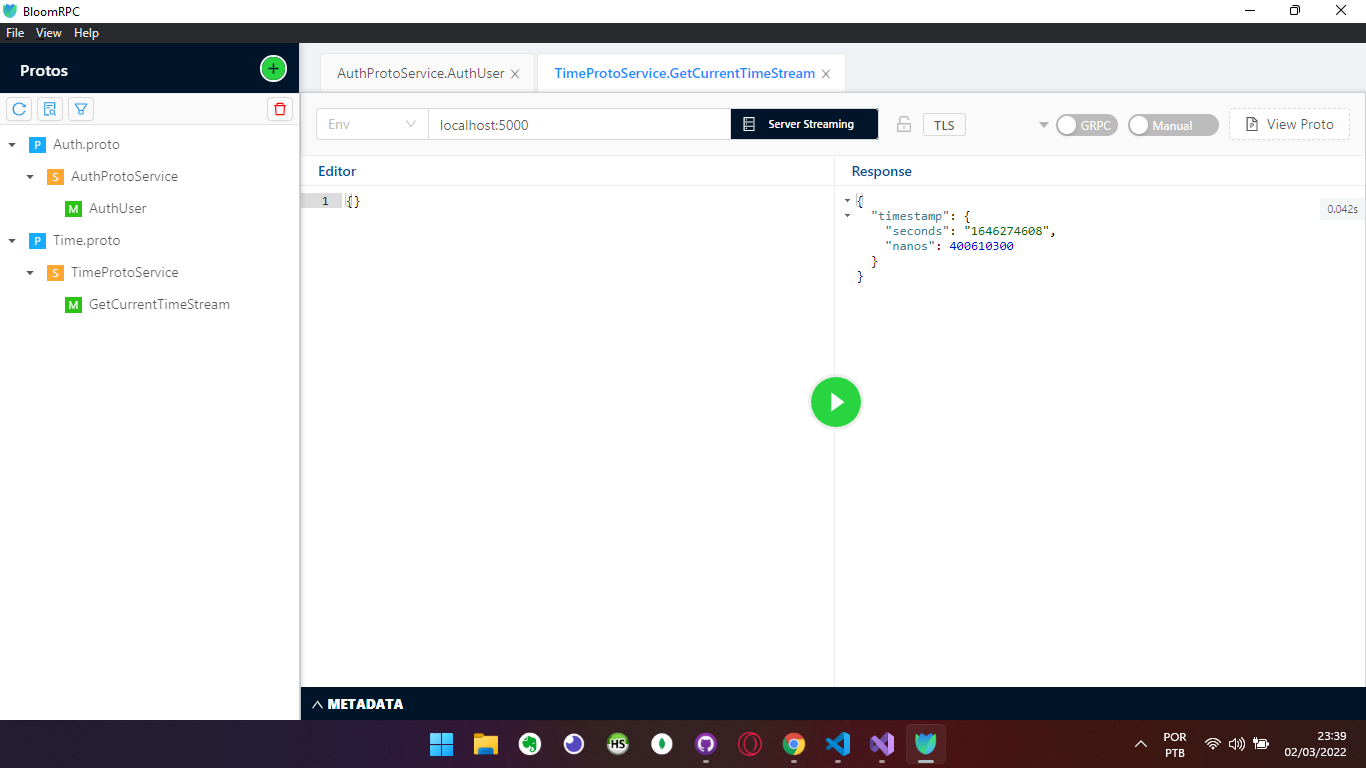Image resolution: width=1366 pixels, height=768 pixels.
Task: Close the TimeProtoService.GetCurrentTimeStream tab
Action: pyautogui.click(x=826, y=74)
